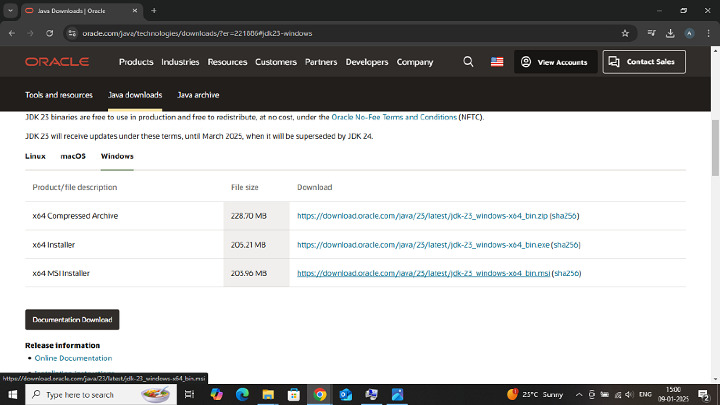Screen dimensions: 720x405
Task: Switch to Google Chrome in taskbar
Action: pyautogui.click(x=320, y=394)
